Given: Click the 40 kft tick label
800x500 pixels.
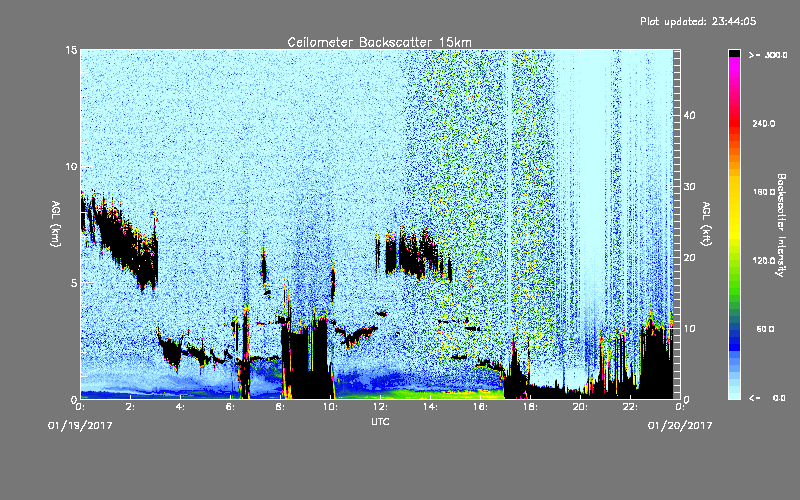Looking at the screenshot, I should pos(689,115).
